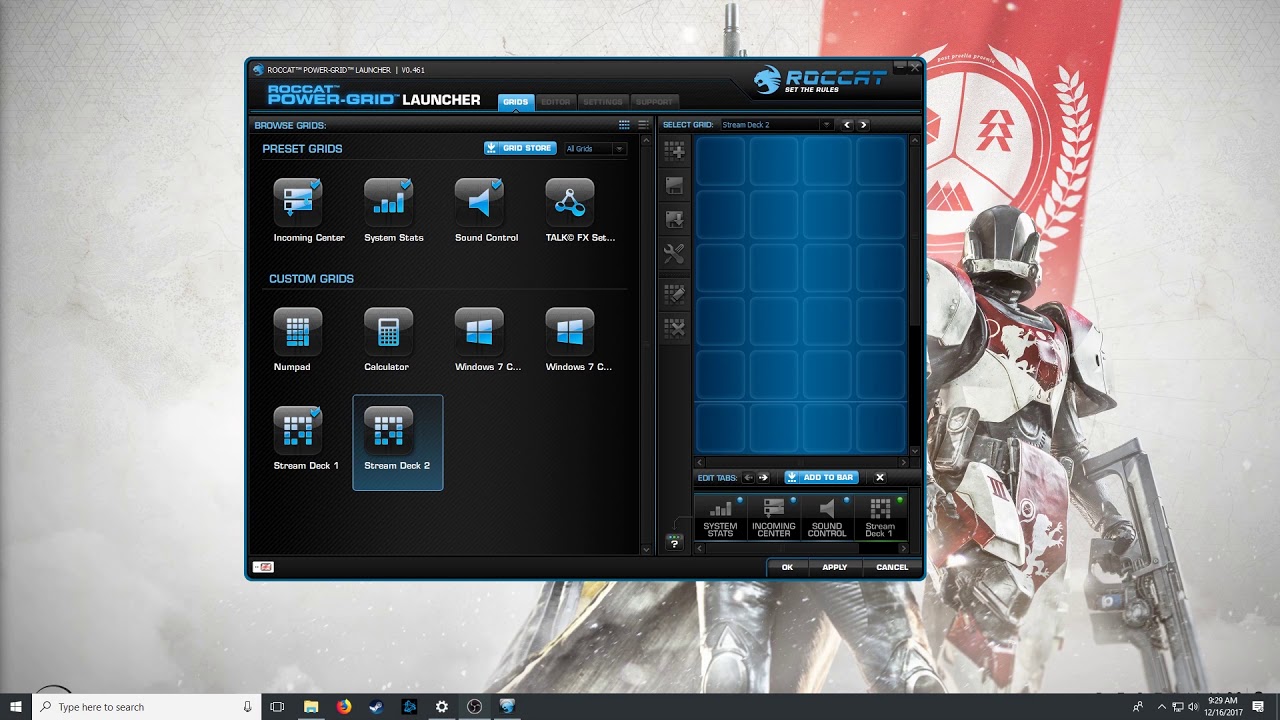The width and height of the screenshot is (1280, 720).
Task: Open the Calculator custom grid
Action: (389, 332)
